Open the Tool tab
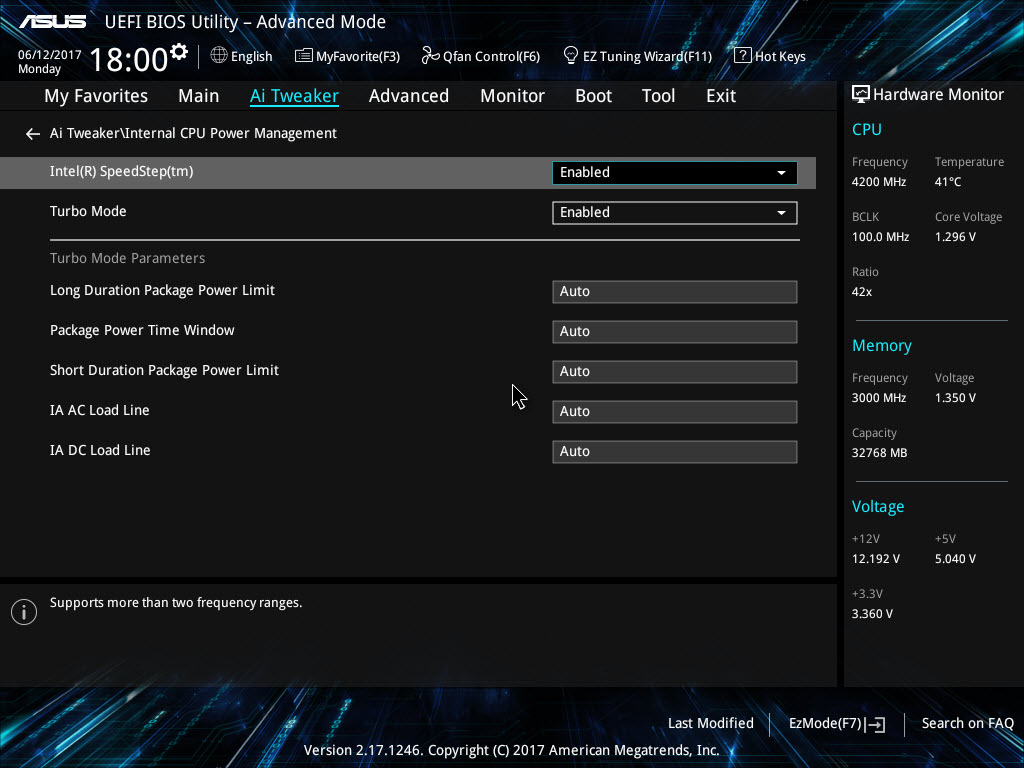This screenshot has height=768, width=1024. coord(658,96)
